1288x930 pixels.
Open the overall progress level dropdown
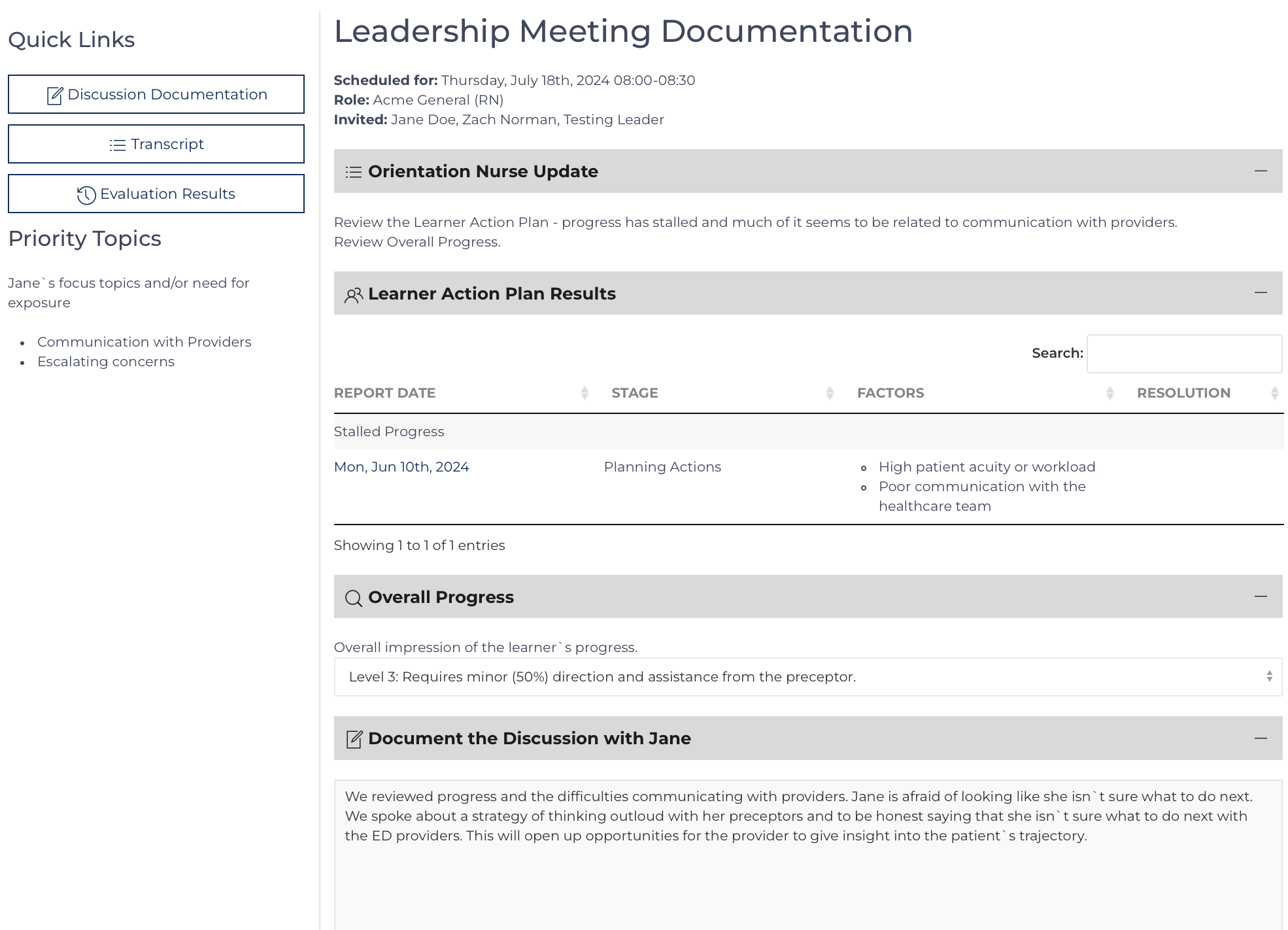click(808, 677)
